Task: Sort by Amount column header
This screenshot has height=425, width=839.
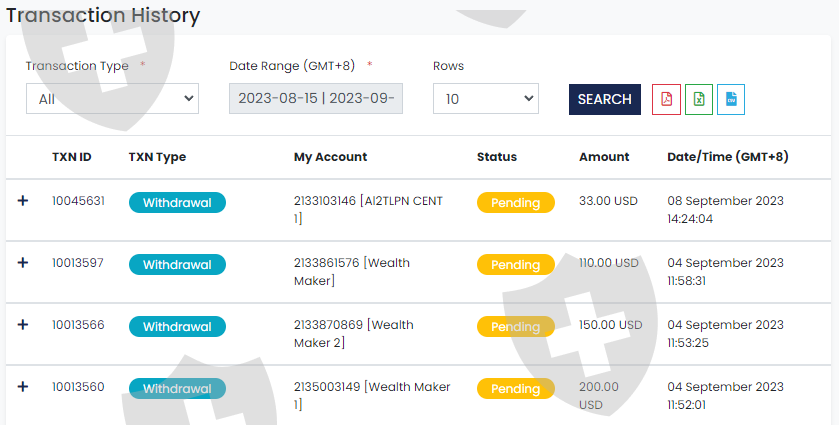Action: (x=604, y=157)
